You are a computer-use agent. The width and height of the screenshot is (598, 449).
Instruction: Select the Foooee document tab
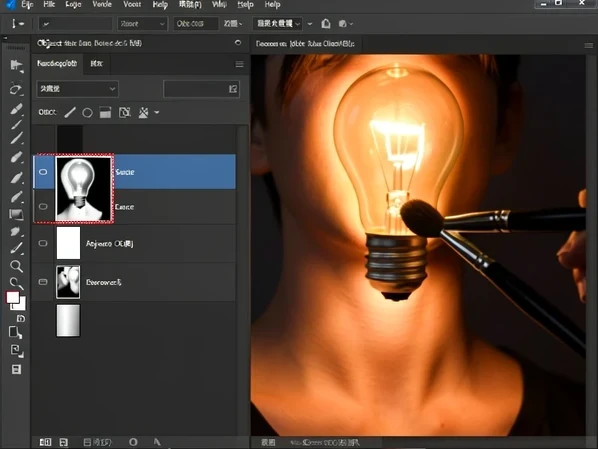(305, 44)
